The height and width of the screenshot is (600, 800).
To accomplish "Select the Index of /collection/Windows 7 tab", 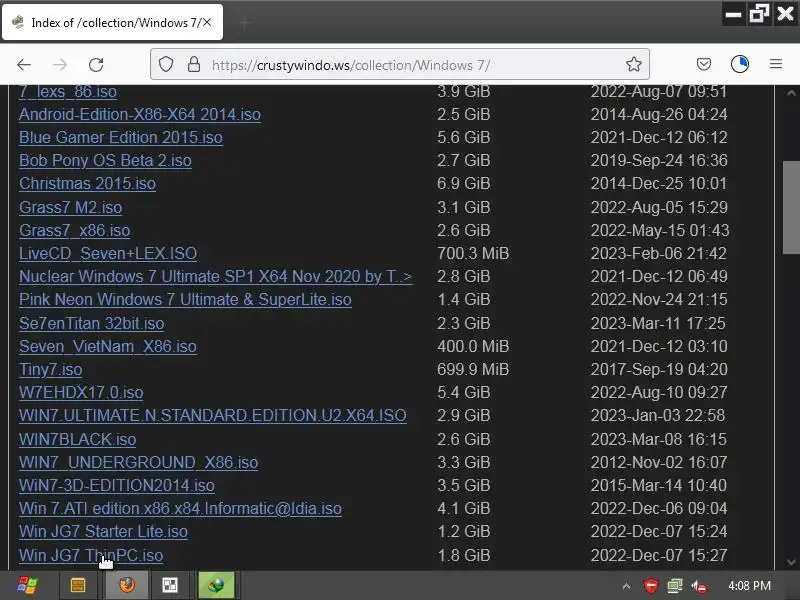I will (x=112, y=22).
